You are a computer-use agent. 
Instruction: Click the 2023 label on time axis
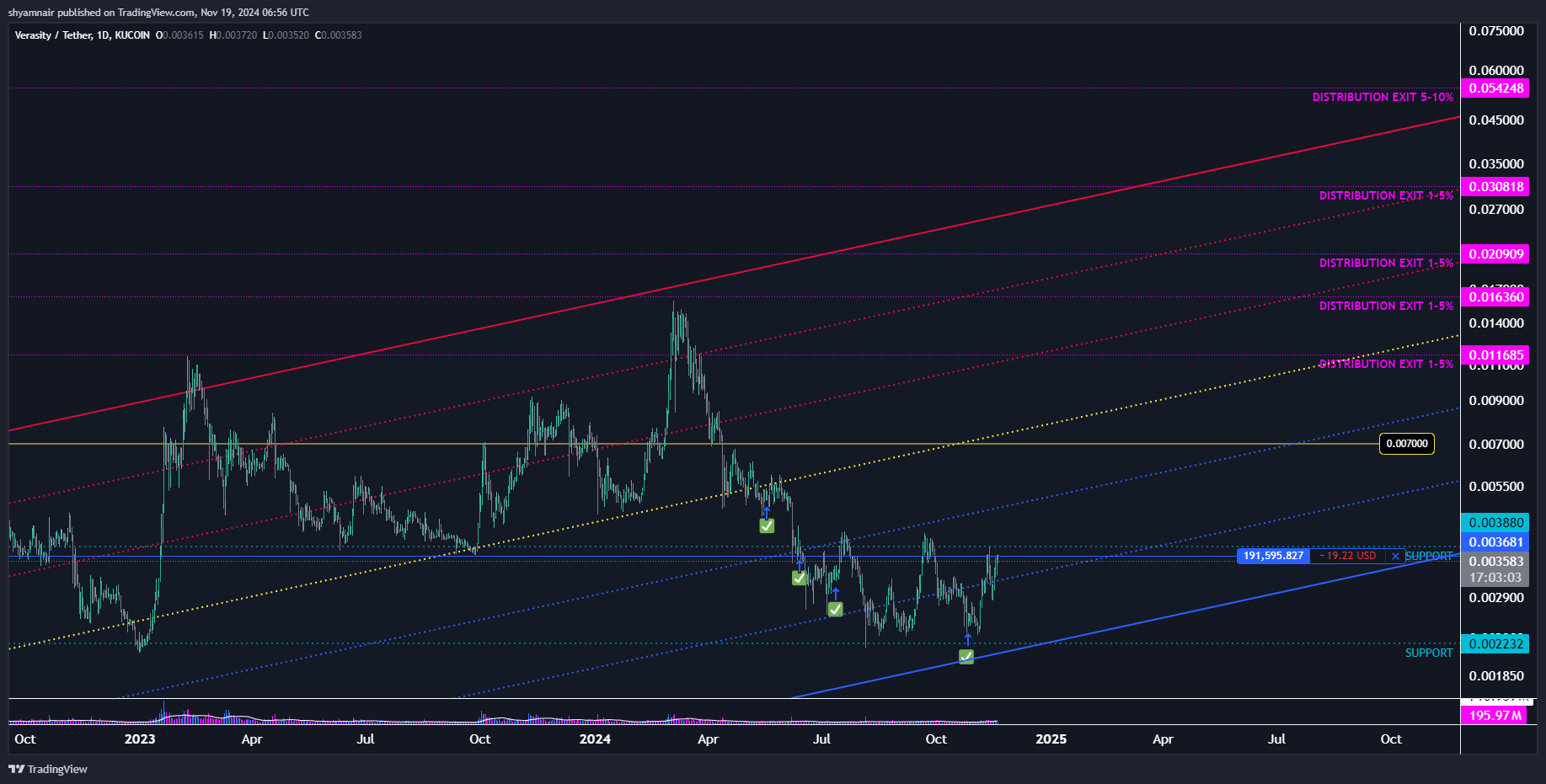[140, 739]
